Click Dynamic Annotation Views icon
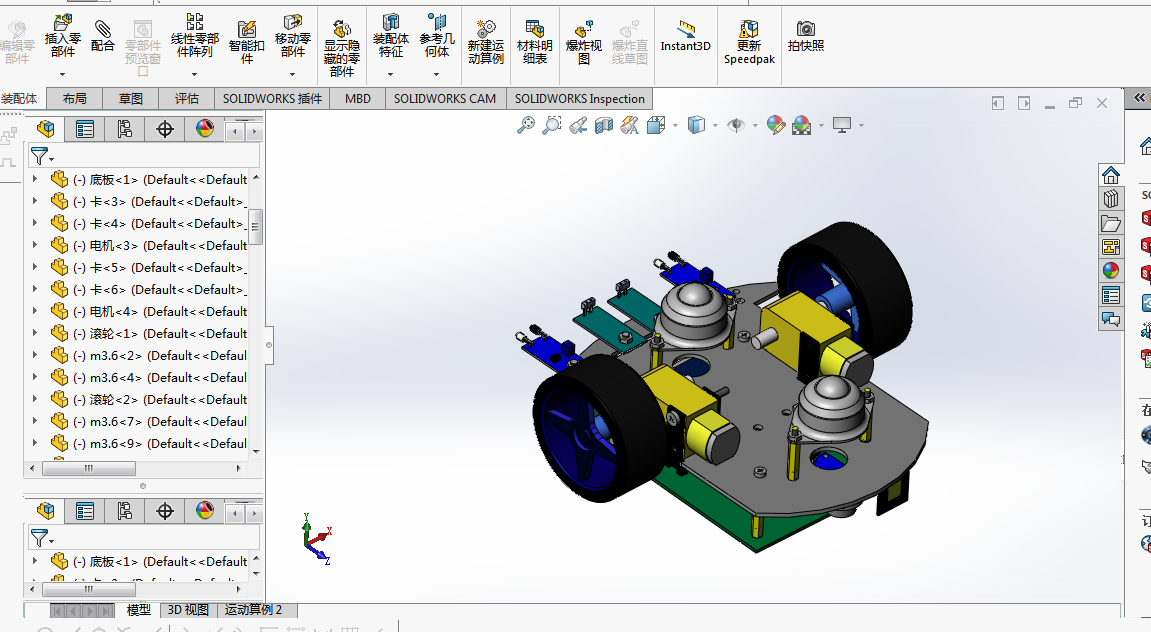Screen dimensions: 1151x632 tap(629, 126)
